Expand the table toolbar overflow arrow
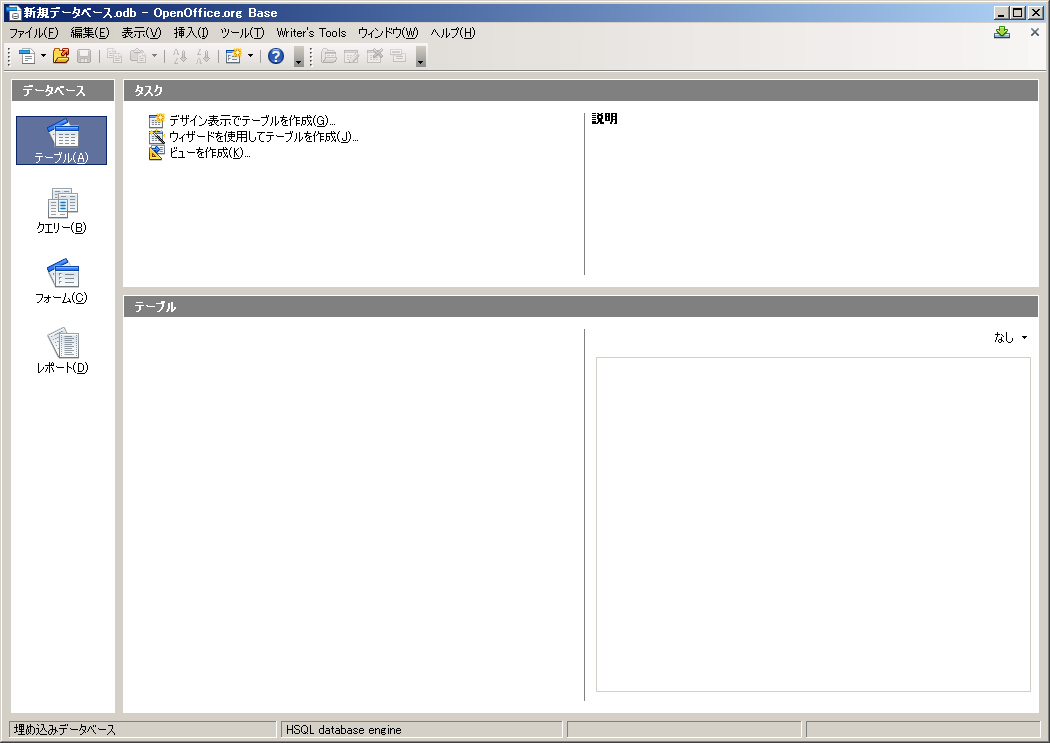The image size is (1050, 743). [421, 57]
